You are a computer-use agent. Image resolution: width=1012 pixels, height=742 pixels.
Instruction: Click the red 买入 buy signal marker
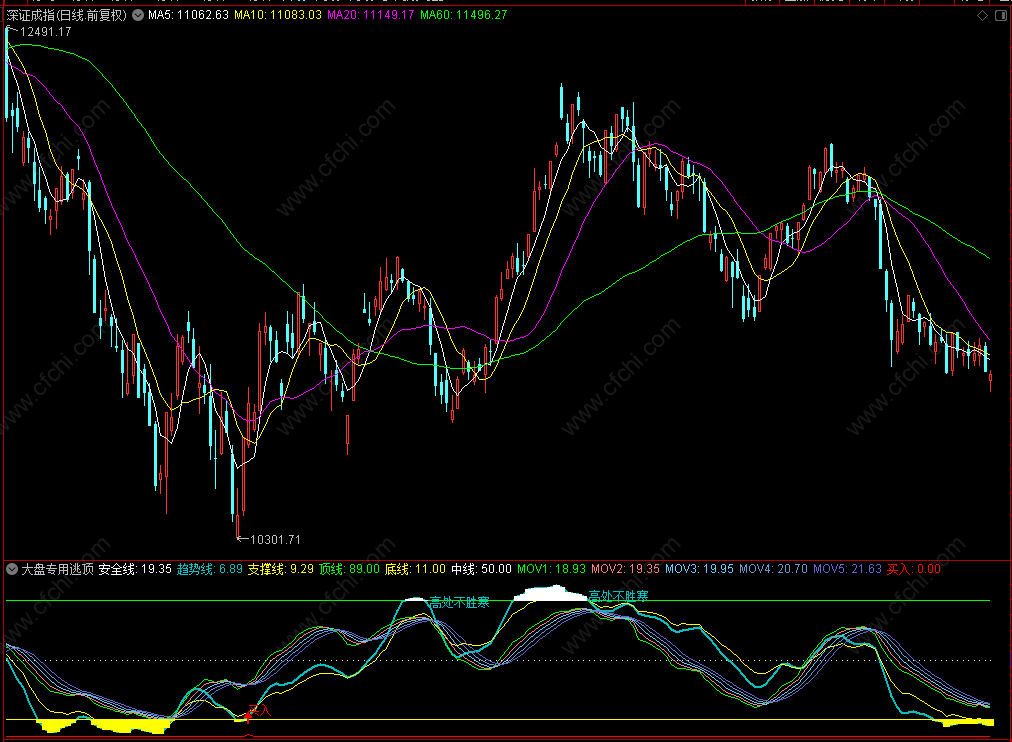pyautogui.click(x=258, y=711)
